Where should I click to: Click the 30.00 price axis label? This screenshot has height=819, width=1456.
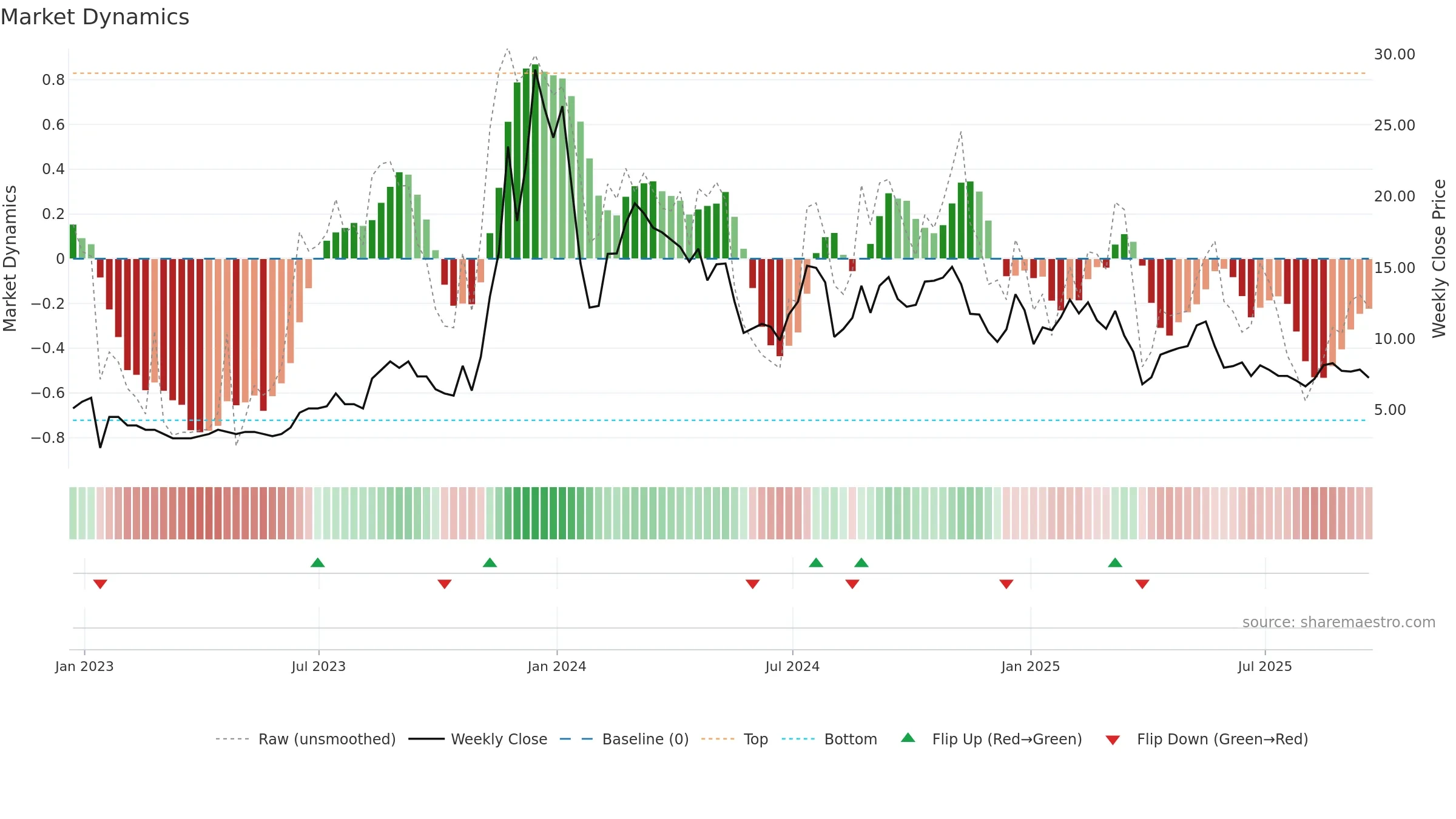point(1395,55)
